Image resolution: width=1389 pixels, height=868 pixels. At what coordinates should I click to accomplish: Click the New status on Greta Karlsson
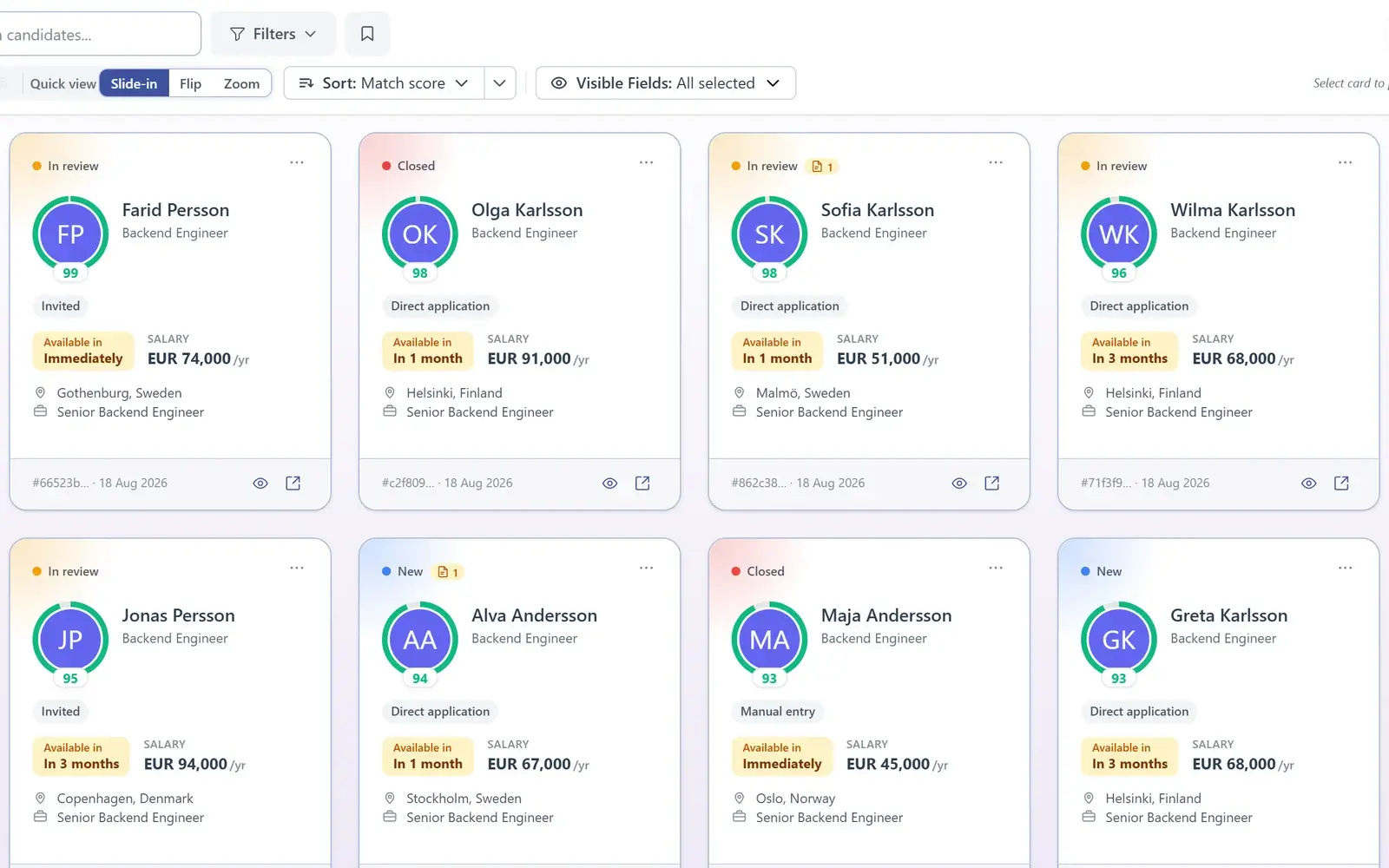click(1101, 571)
